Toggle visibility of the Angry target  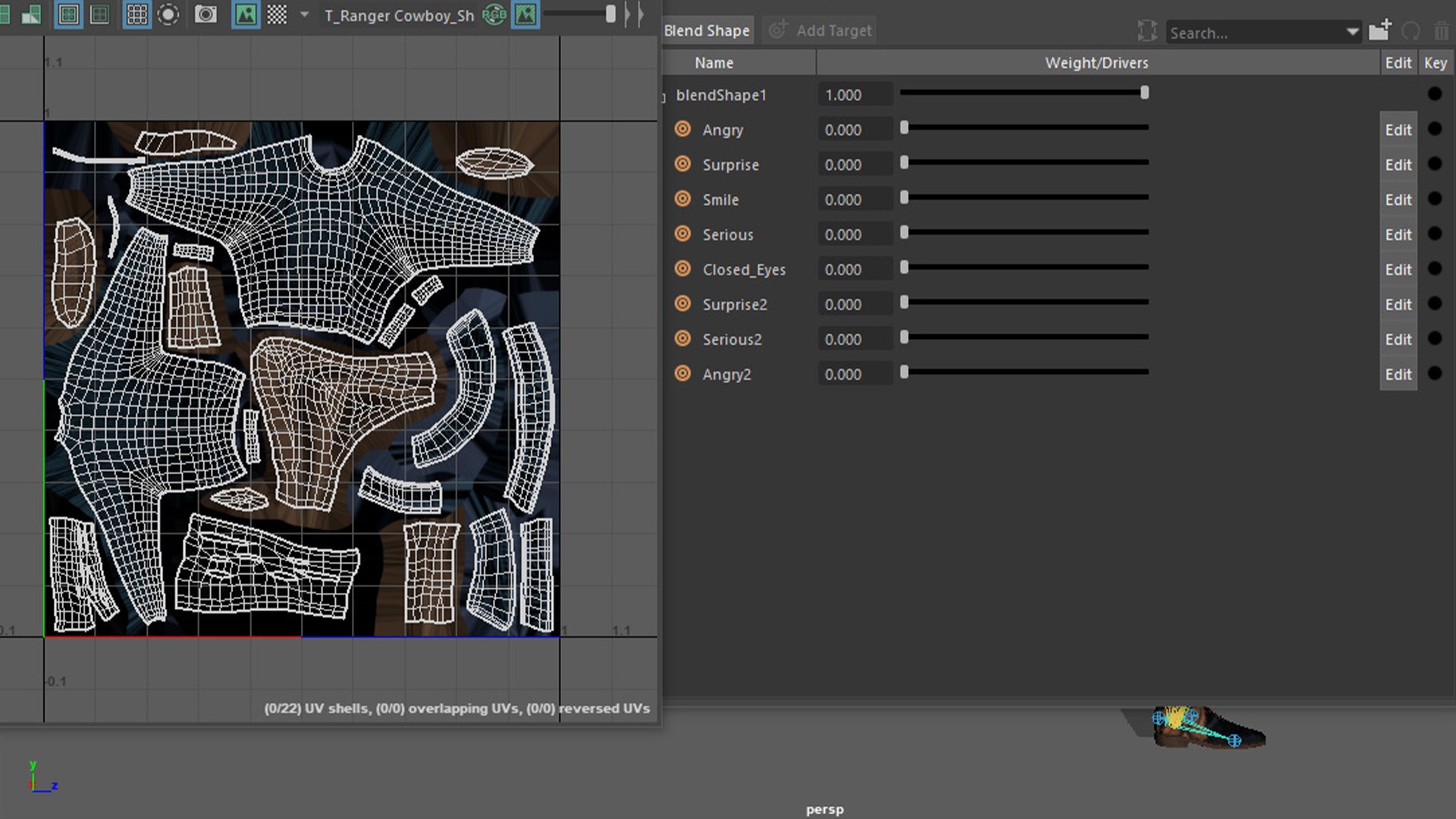tap(682, 129)
